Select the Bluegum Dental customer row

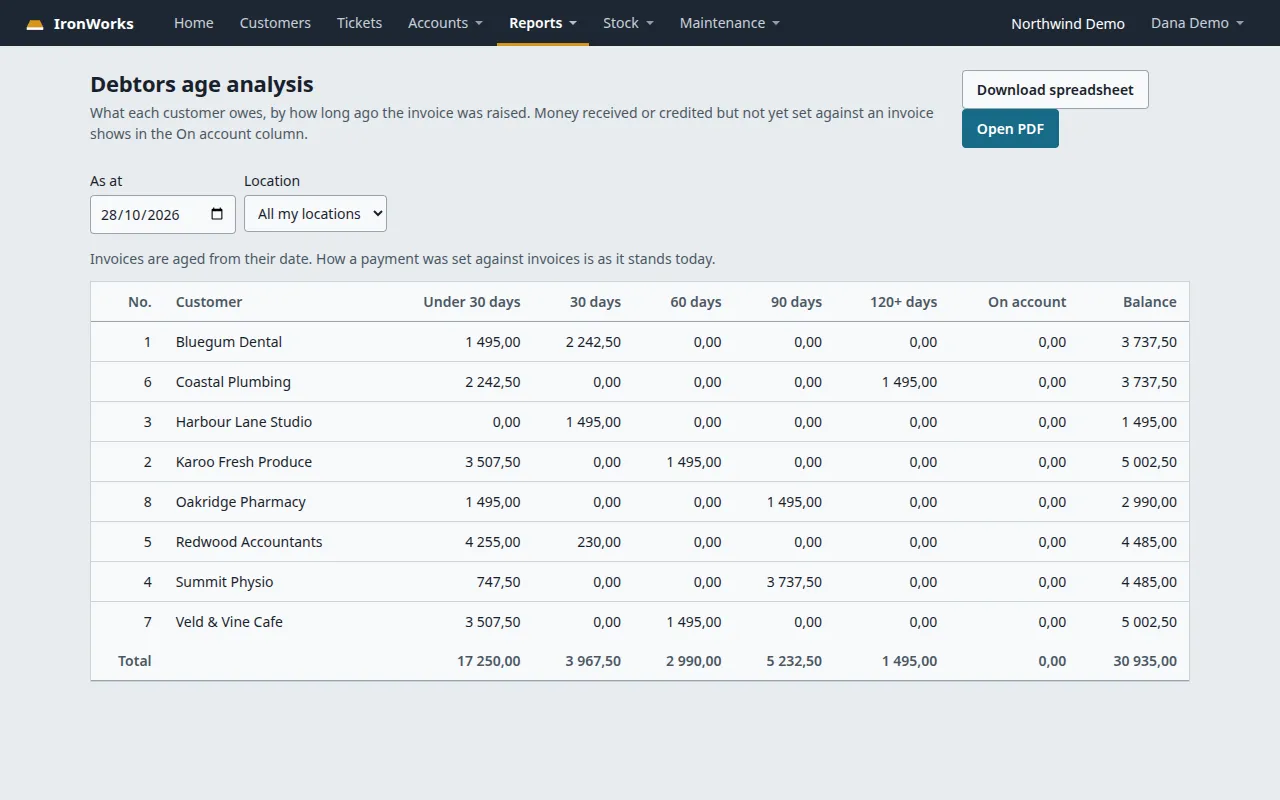[640, 342]
